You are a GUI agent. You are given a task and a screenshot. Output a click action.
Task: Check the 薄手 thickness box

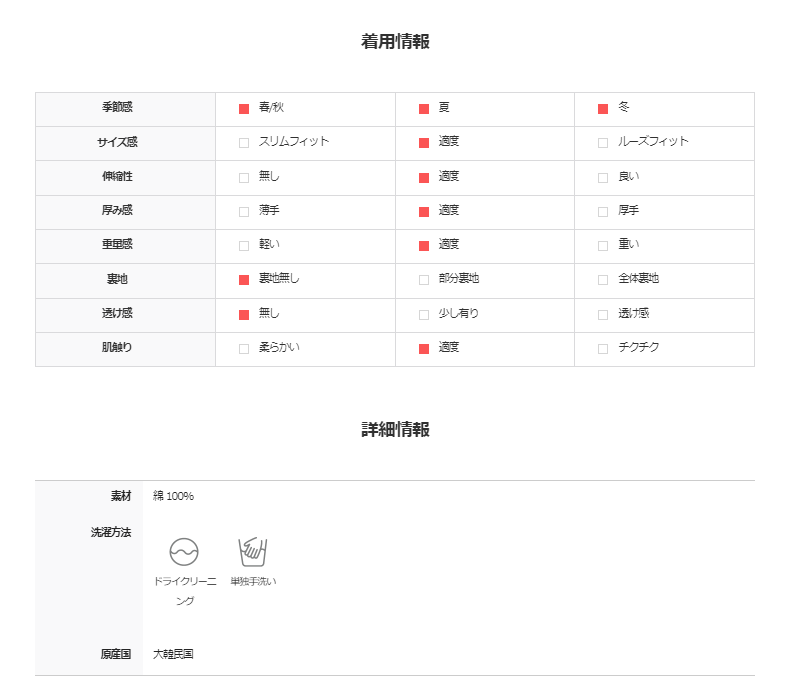(x=244, y=212)
